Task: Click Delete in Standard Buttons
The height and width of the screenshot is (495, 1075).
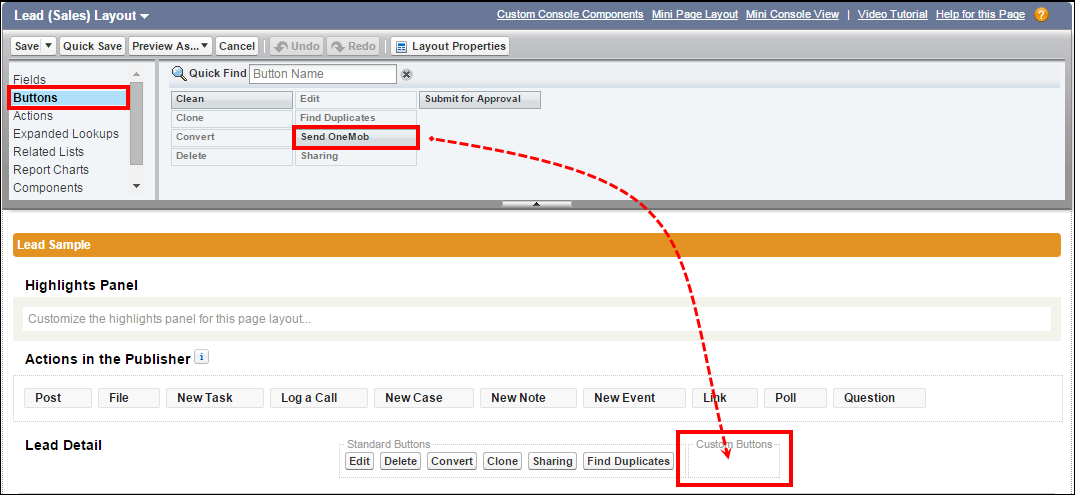Action: tap(400, 461)
